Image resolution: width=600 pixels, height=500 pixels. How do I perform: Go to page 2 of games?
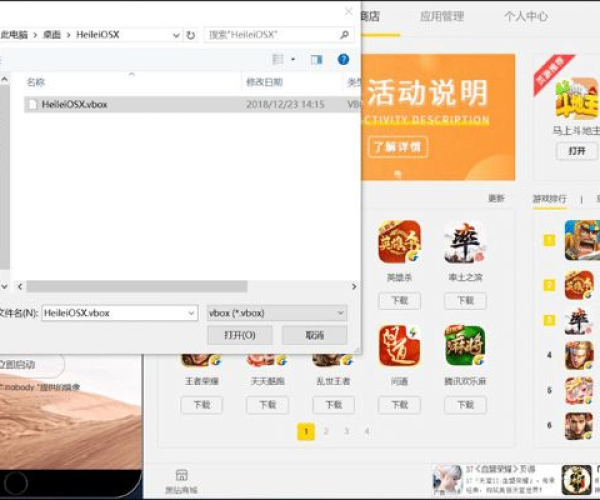click(x=326, y=432)
